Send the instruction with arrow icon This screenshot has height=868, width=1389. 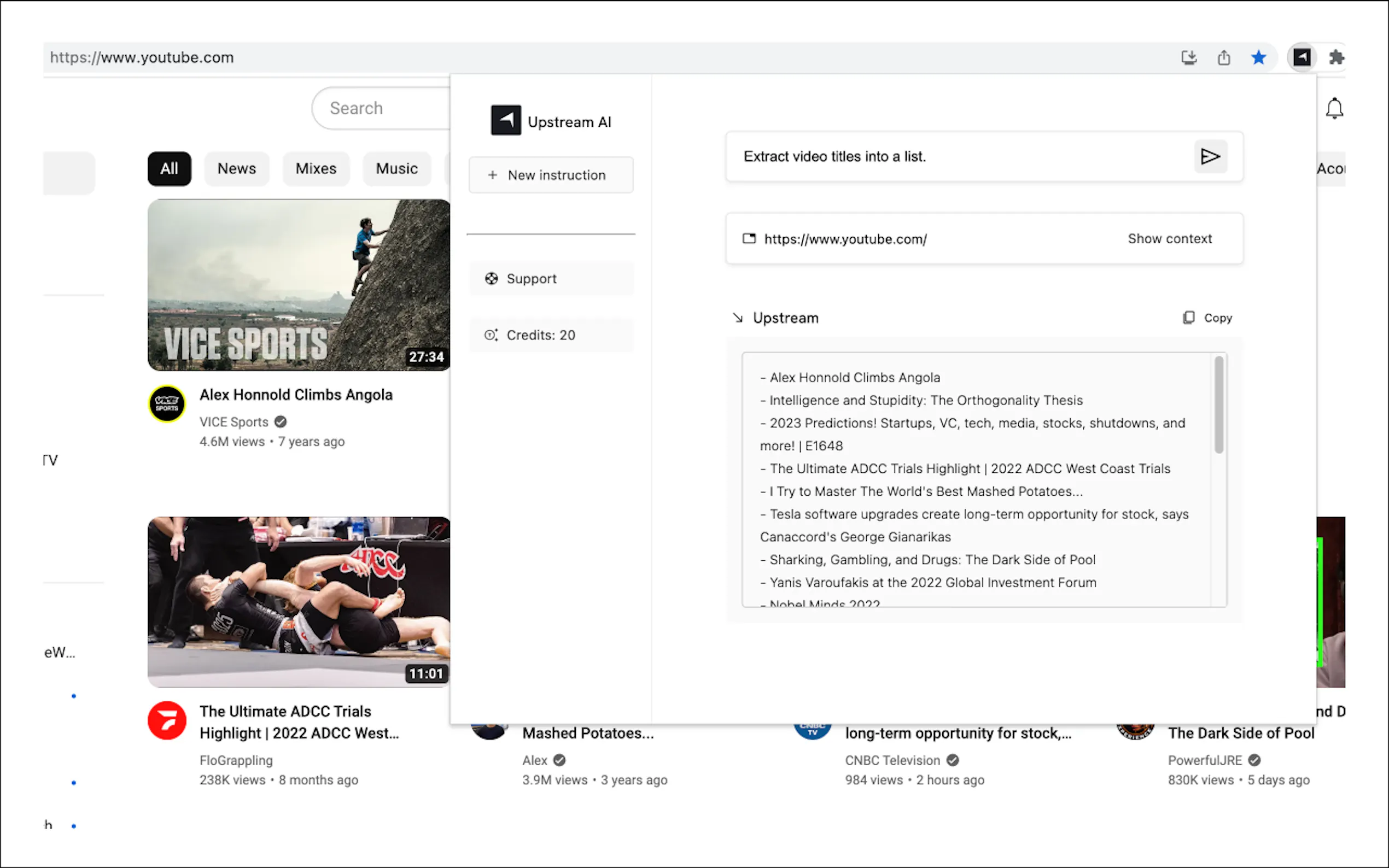point(1210,156)
